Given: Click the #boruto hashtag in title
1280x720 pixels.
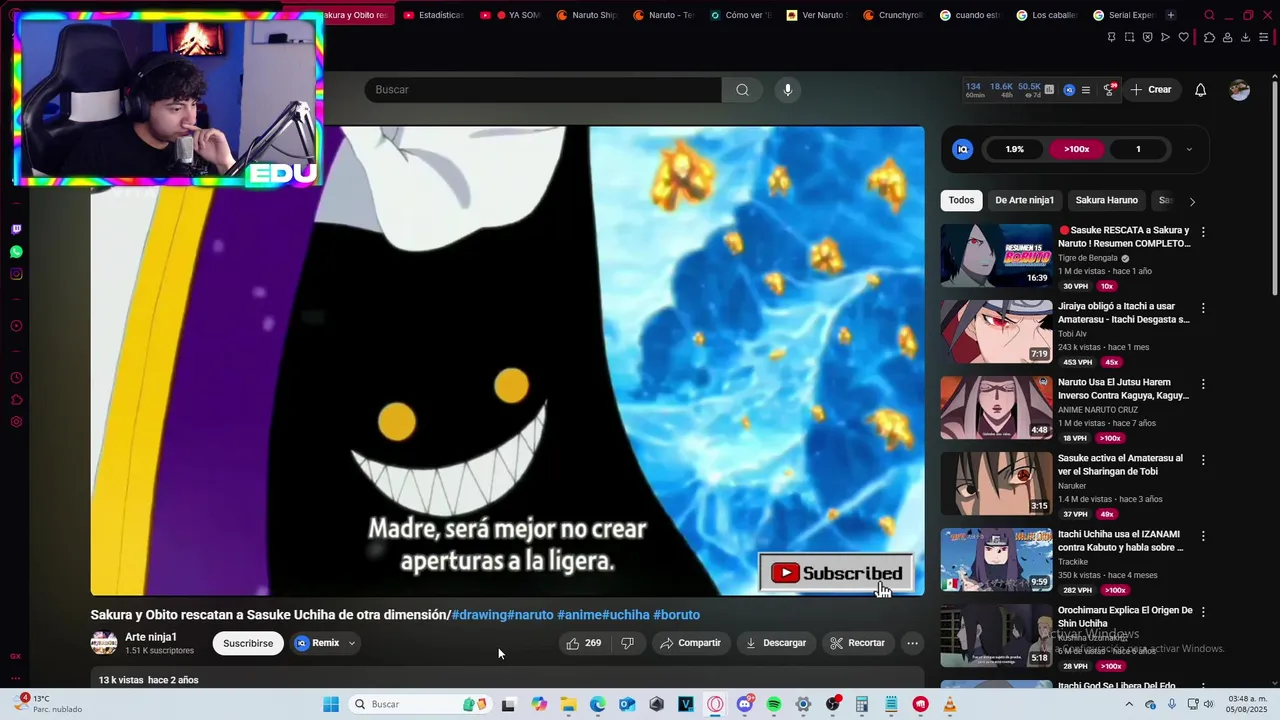Looking at the screenshot, I should point(677,615).
